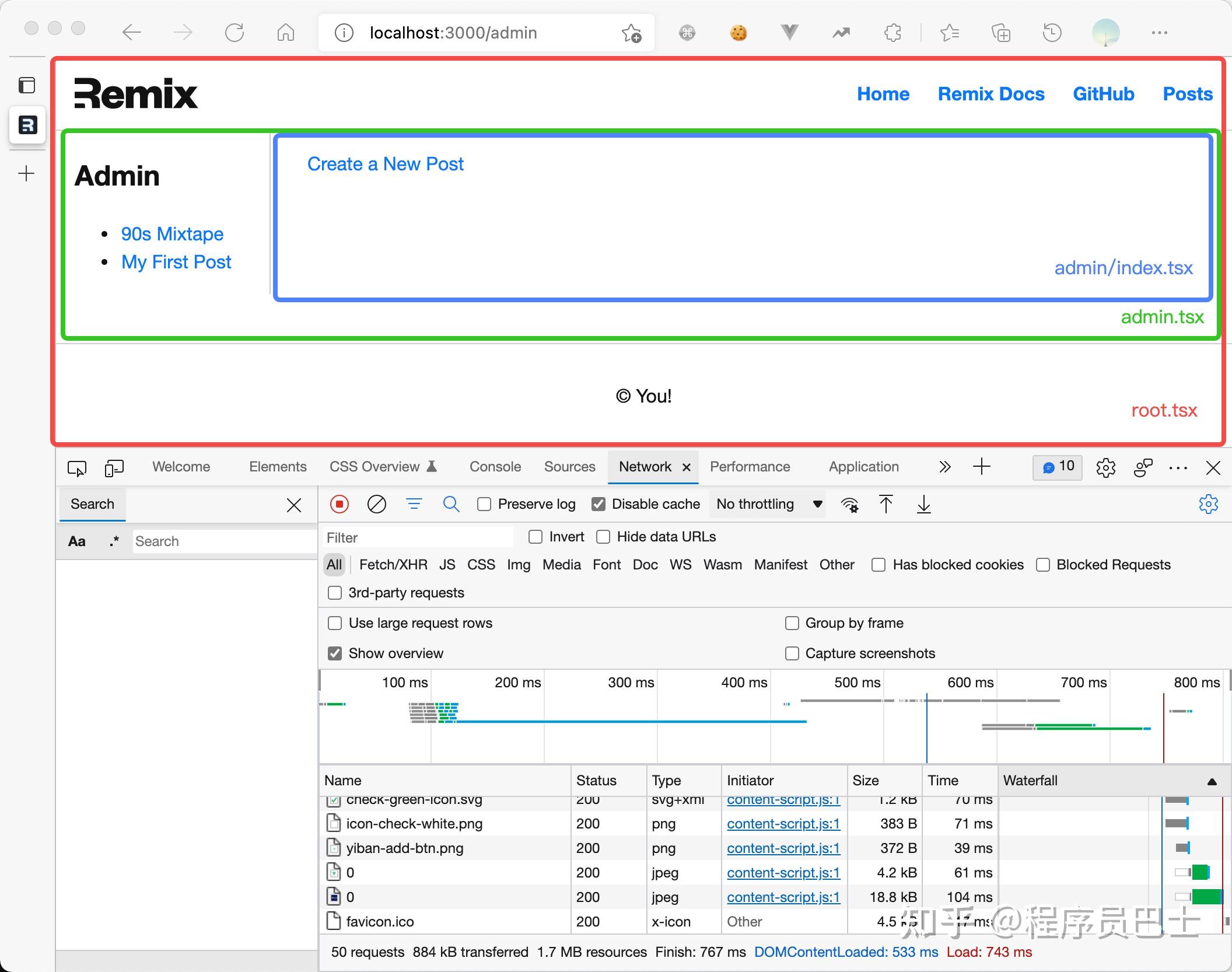Expand more DevTools tabs chevron
Screen dimensions: 1232x972
pyautogui.click(x=944, y=467)
